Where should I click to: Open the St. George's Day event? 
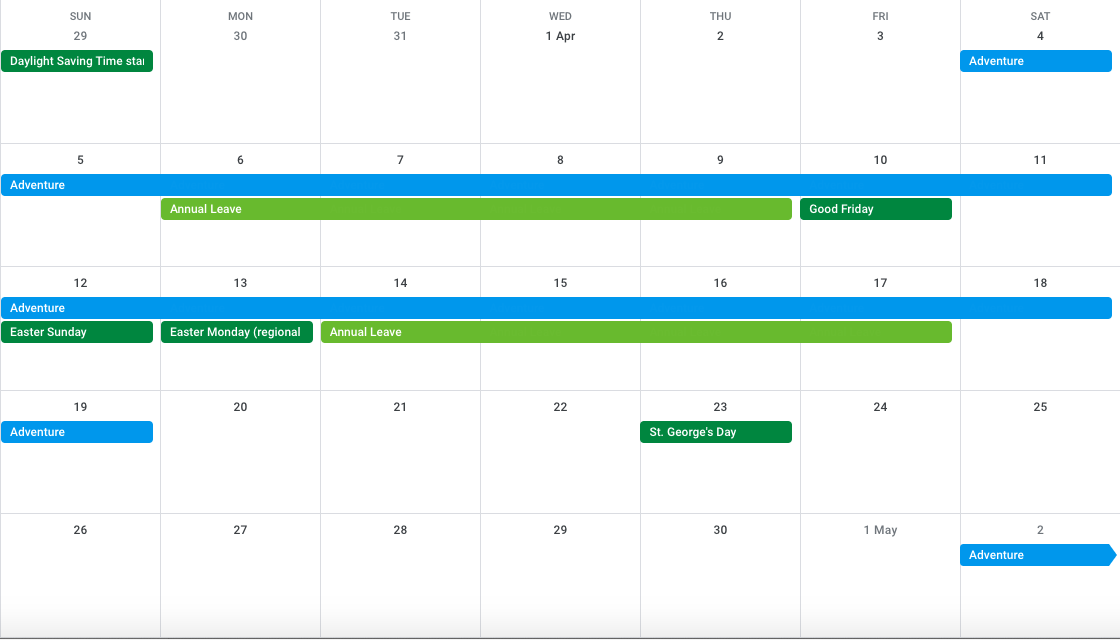point(716,432)
